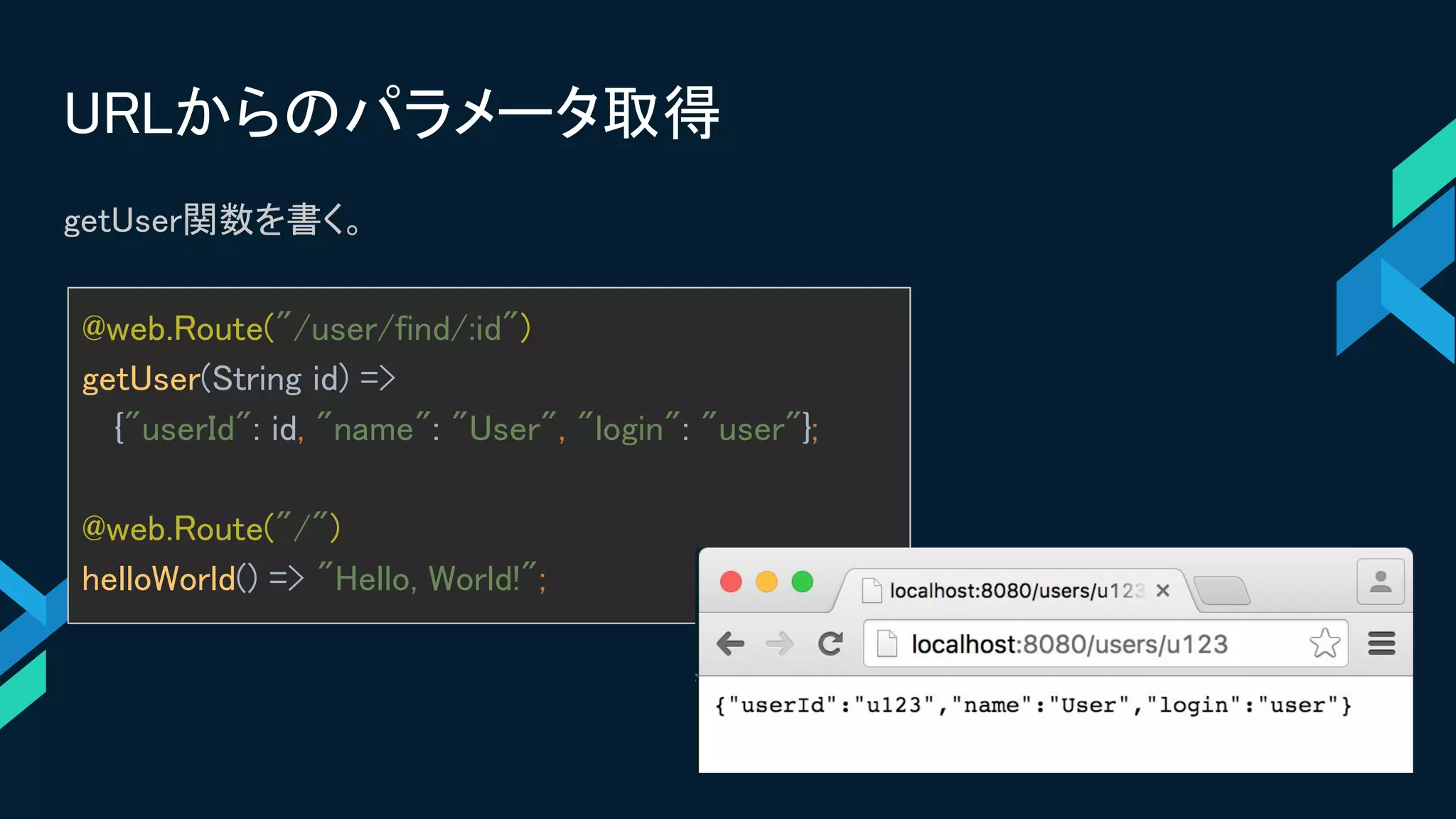Click the JSON response text in browser
The height and width of the screenshot is (819, 1456).
[x=1033, y=705]
